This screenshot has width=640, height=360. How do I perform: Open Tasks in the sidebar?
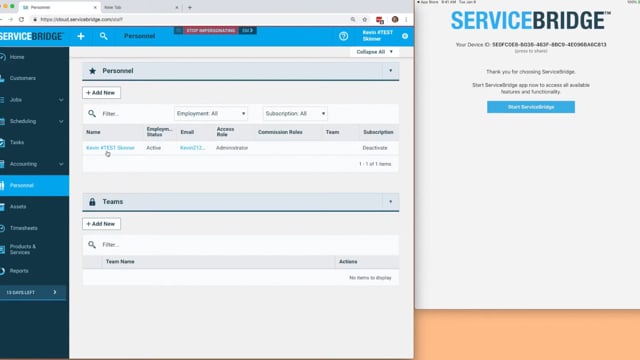[x=34, y=142]
